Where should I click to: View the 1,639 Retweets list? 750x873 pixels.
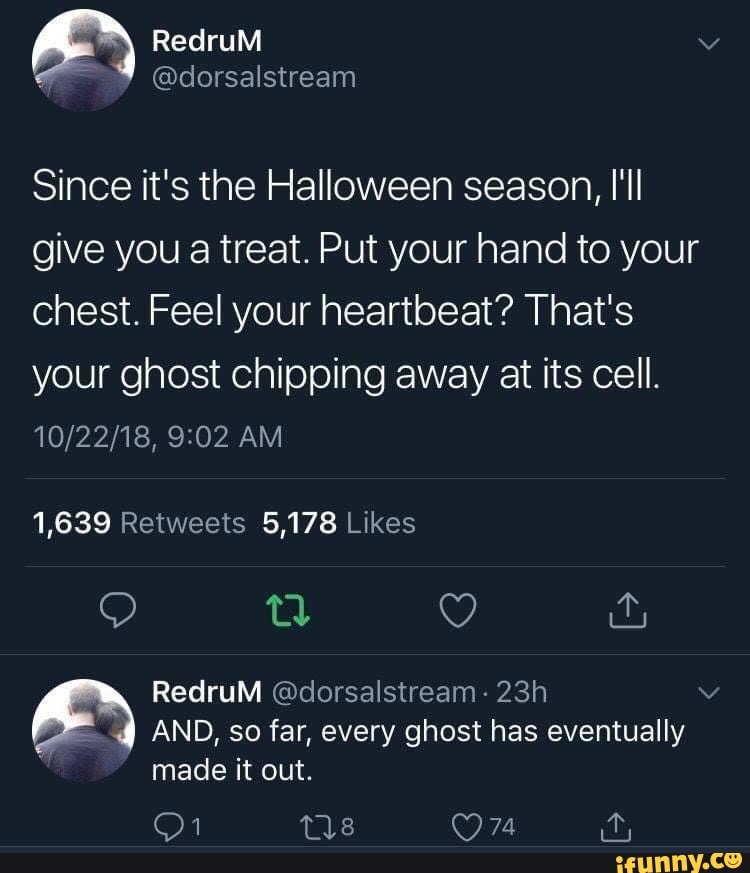click(x=139, y=523)
